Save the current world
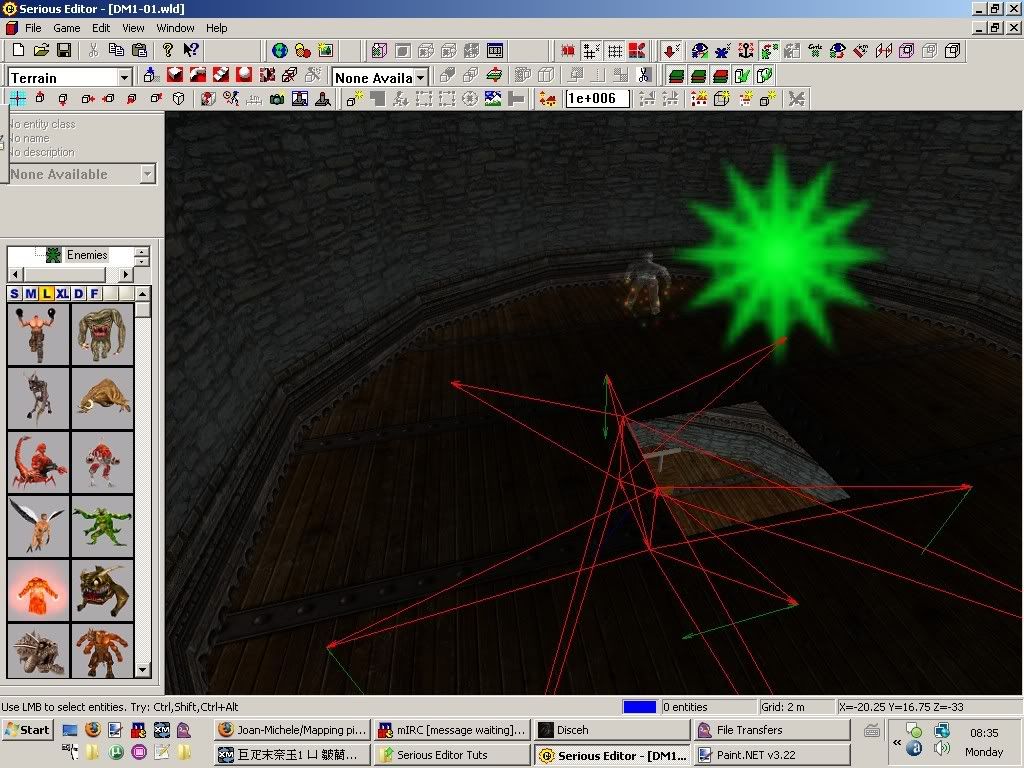The width and height of the screenshot is (1024, 768). click(x=64, y=50)
